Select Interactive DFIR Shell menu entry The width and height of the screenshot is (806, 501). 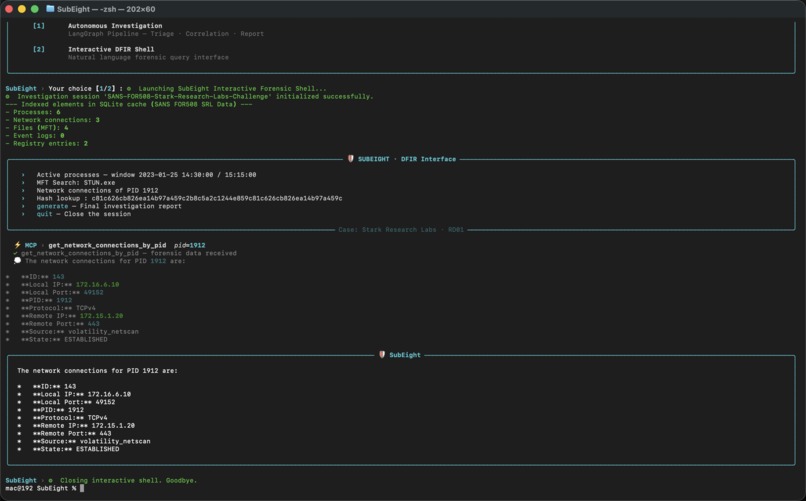coord(111,49)
